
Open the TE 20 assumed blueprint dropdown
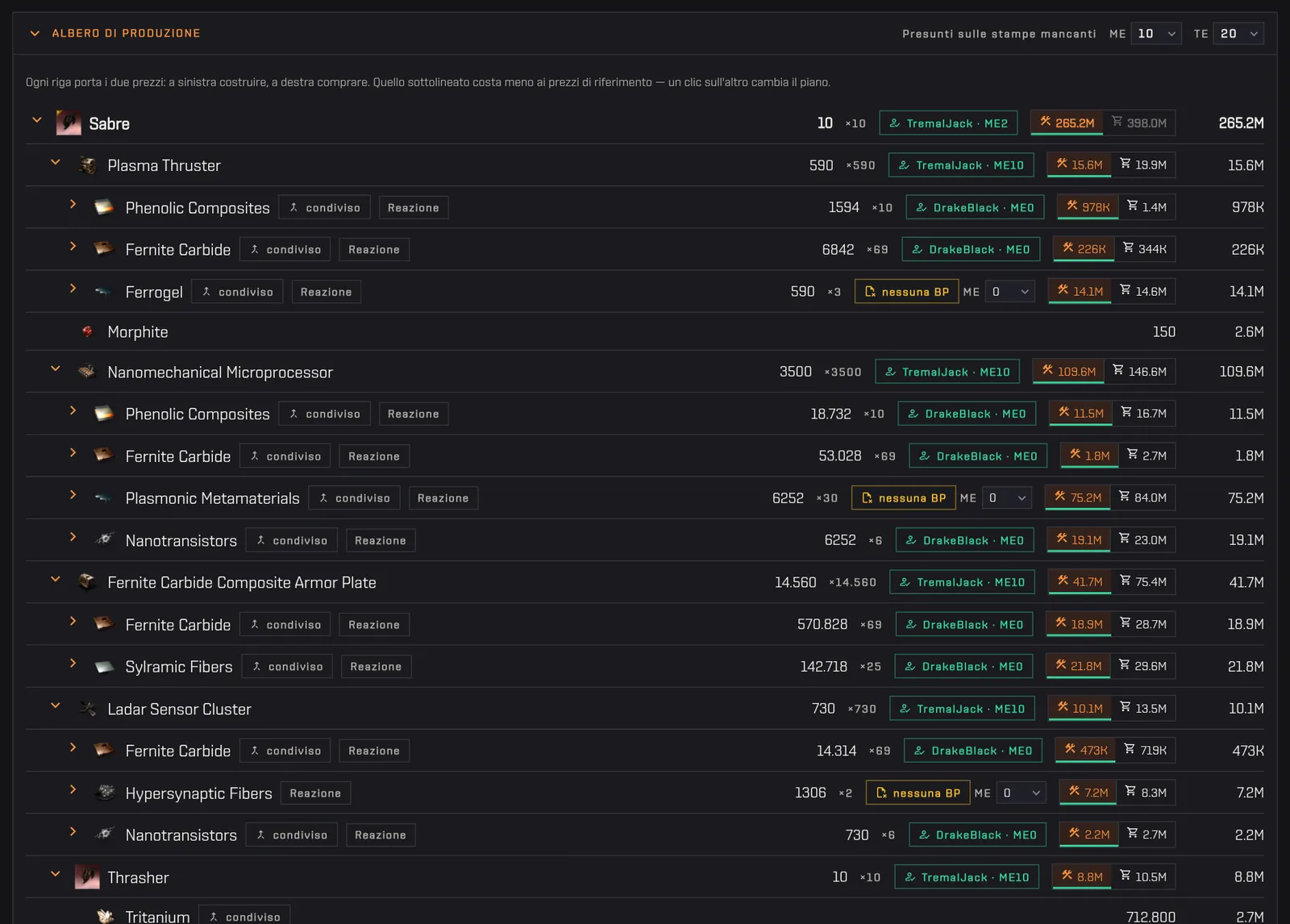coord(1239,34)
